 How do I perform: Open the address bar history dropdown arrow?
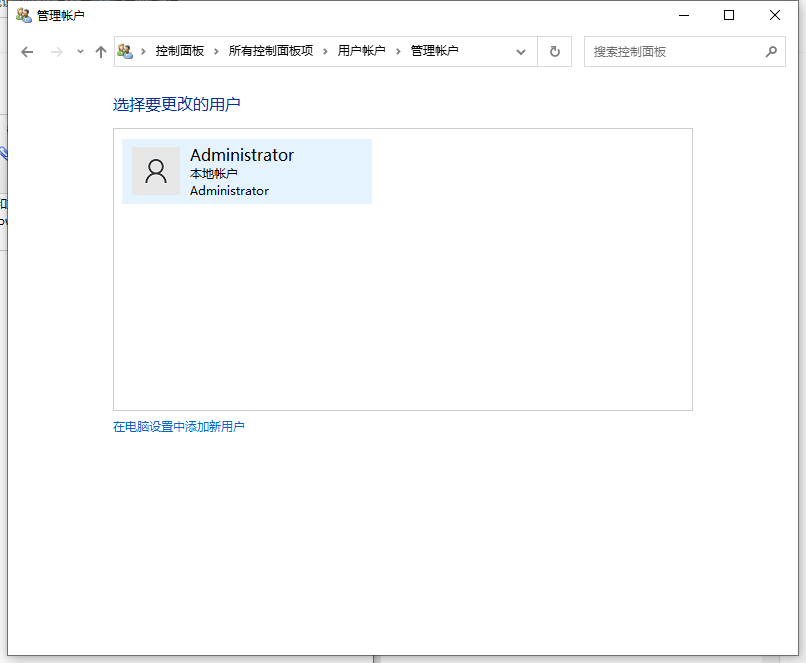(x=520, y=51)
